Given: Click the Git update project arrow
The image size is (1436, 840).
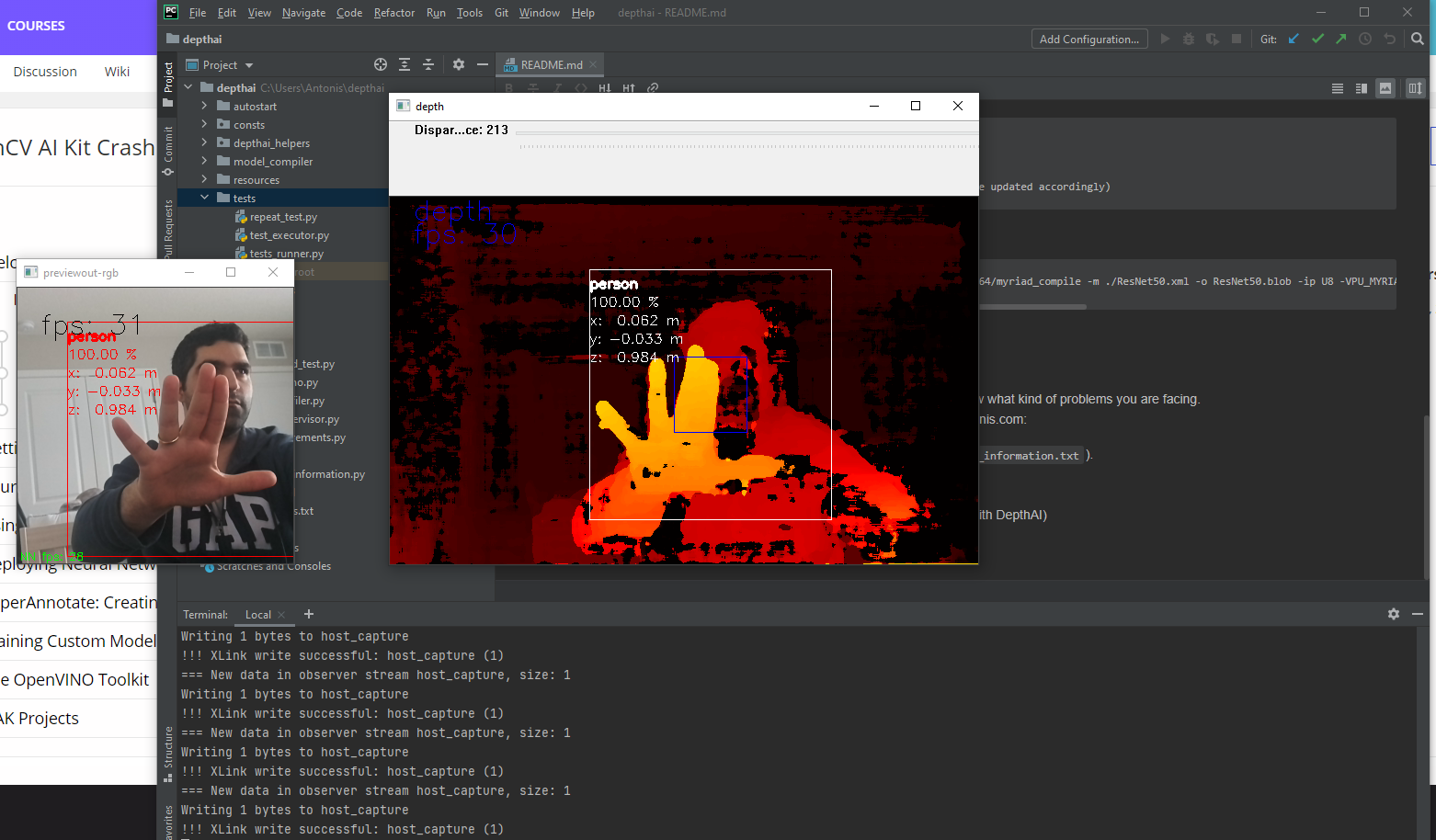Looking at the screenshot, I should tap(1294, 39).
